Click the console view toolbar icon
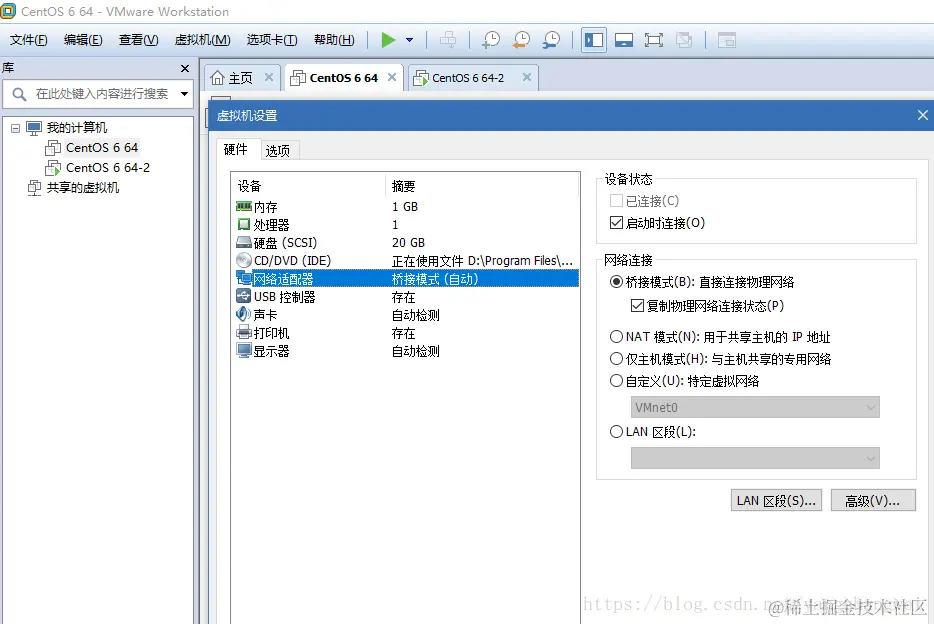Image resolution: width=934 pixels, height=624 pixels. coord(727,40)
